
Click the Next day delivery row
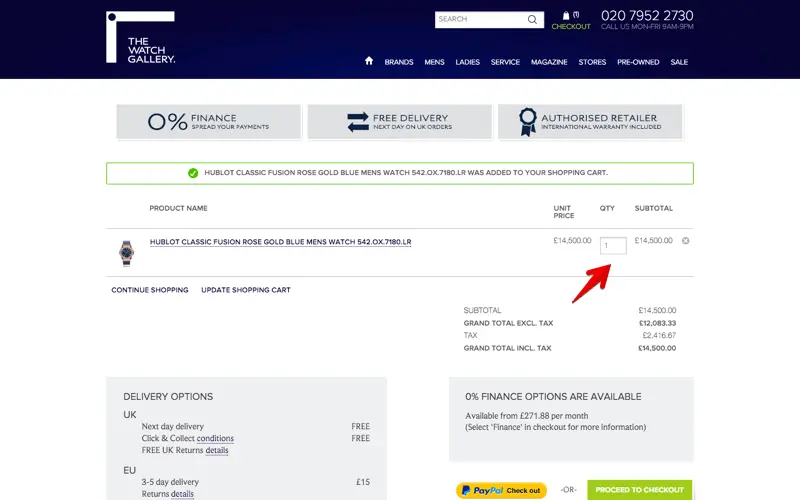(x=256, y=426)
